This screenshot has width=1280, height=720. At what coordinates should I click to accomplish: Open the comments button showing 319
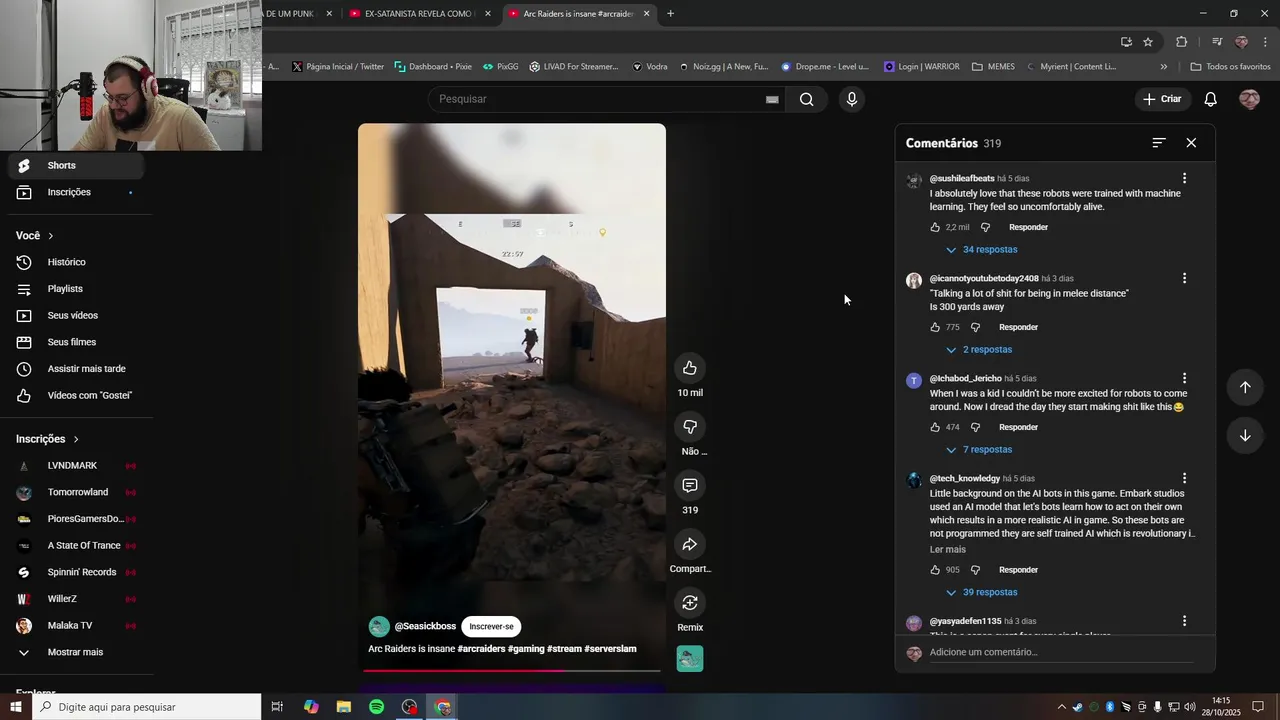point(690,486)
